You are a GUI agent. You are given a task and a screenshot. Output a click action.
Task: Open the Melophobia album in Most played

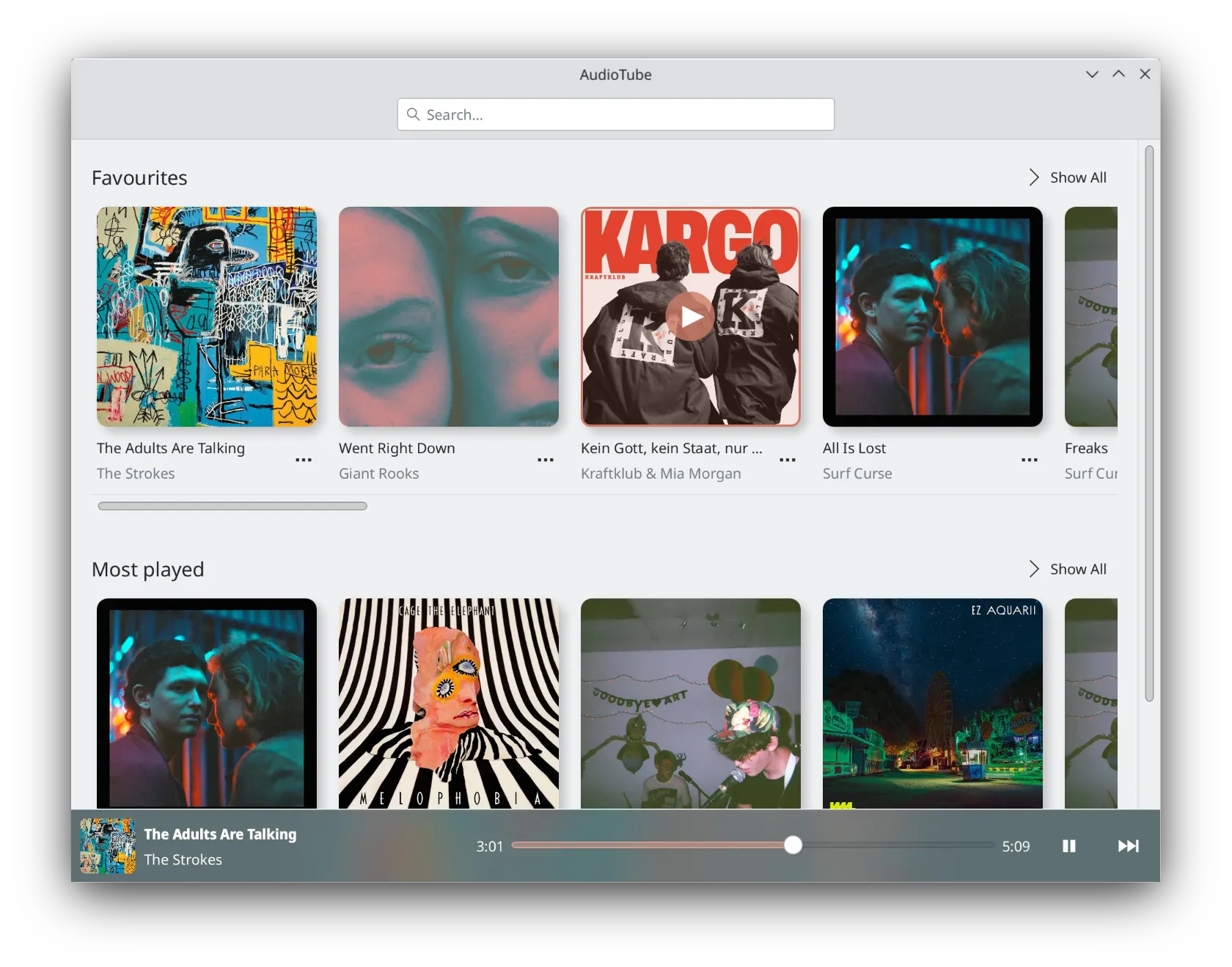(x=449, y=704)
